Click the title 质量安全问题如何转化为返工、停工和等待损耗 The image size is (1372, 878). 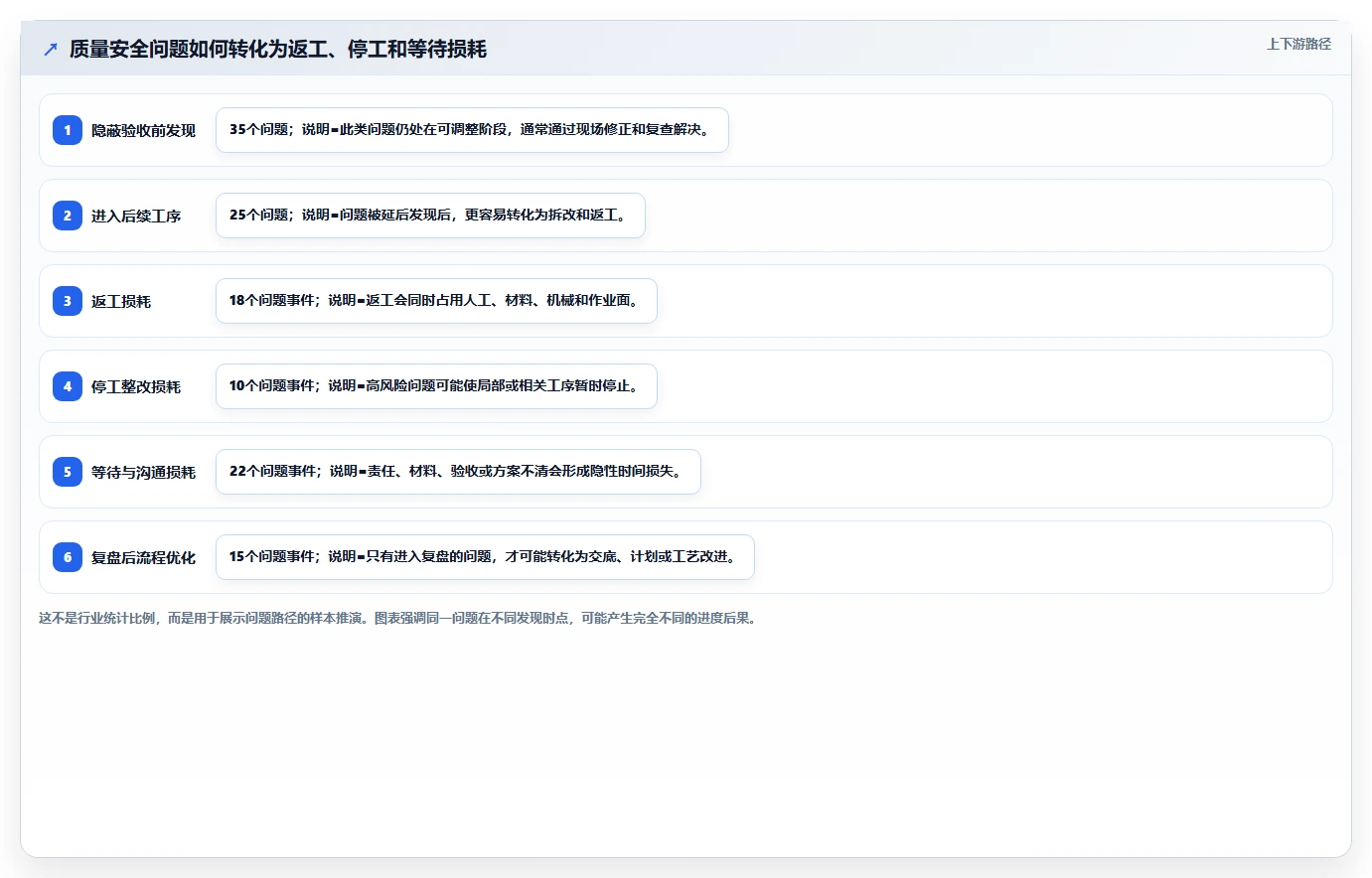(x=278, y=49)
